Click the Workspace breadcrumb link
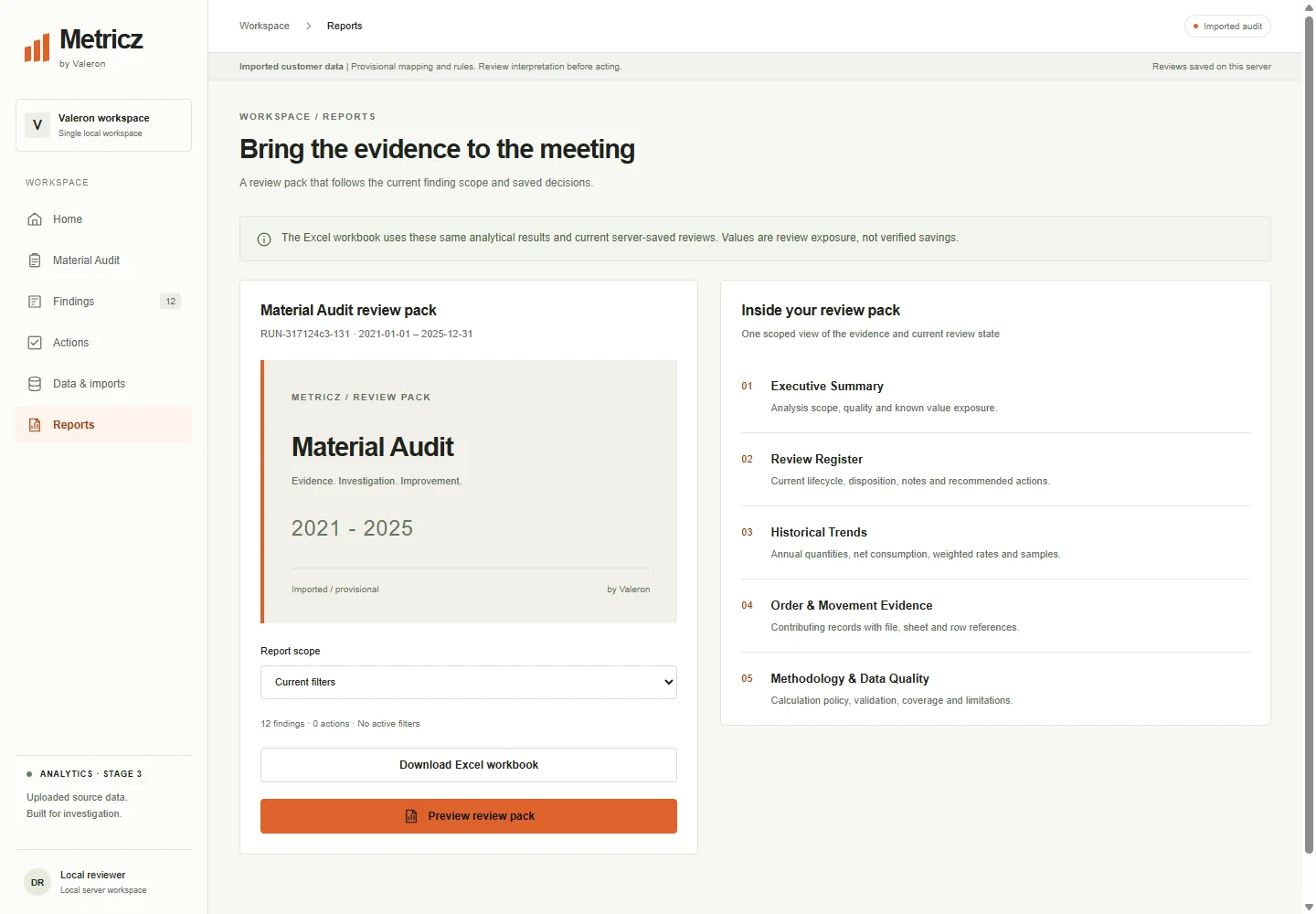 pos(264,27)
